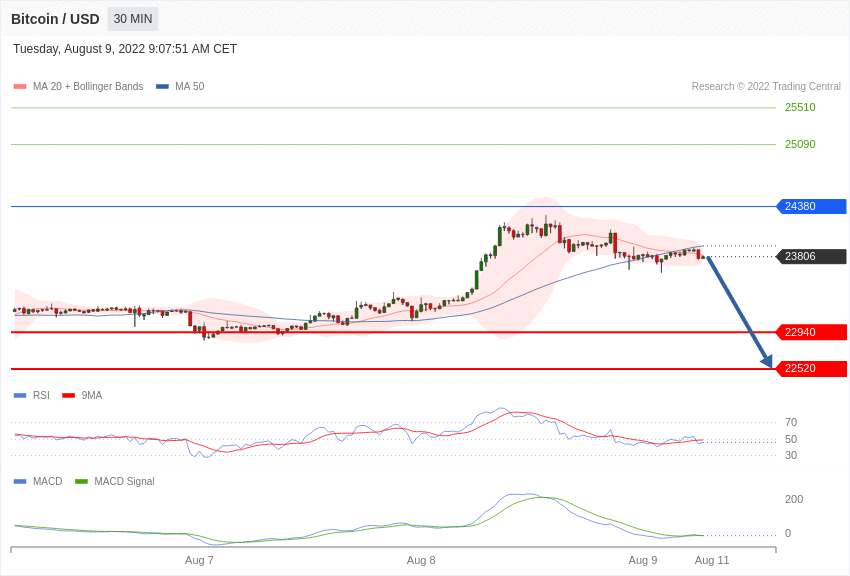Click the MACD 200 axis label
850x576 pixels.
tap(794, 499)
